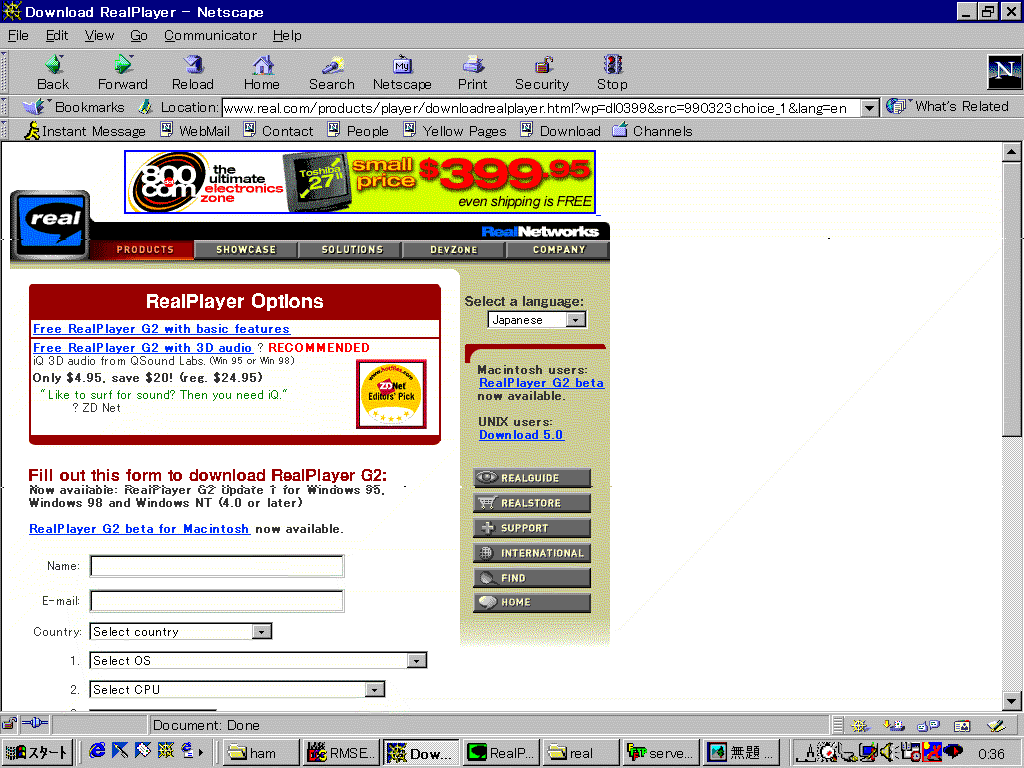Open the Go menu
The width and height of the screenshot is (1024, 768).
point(138,35)
